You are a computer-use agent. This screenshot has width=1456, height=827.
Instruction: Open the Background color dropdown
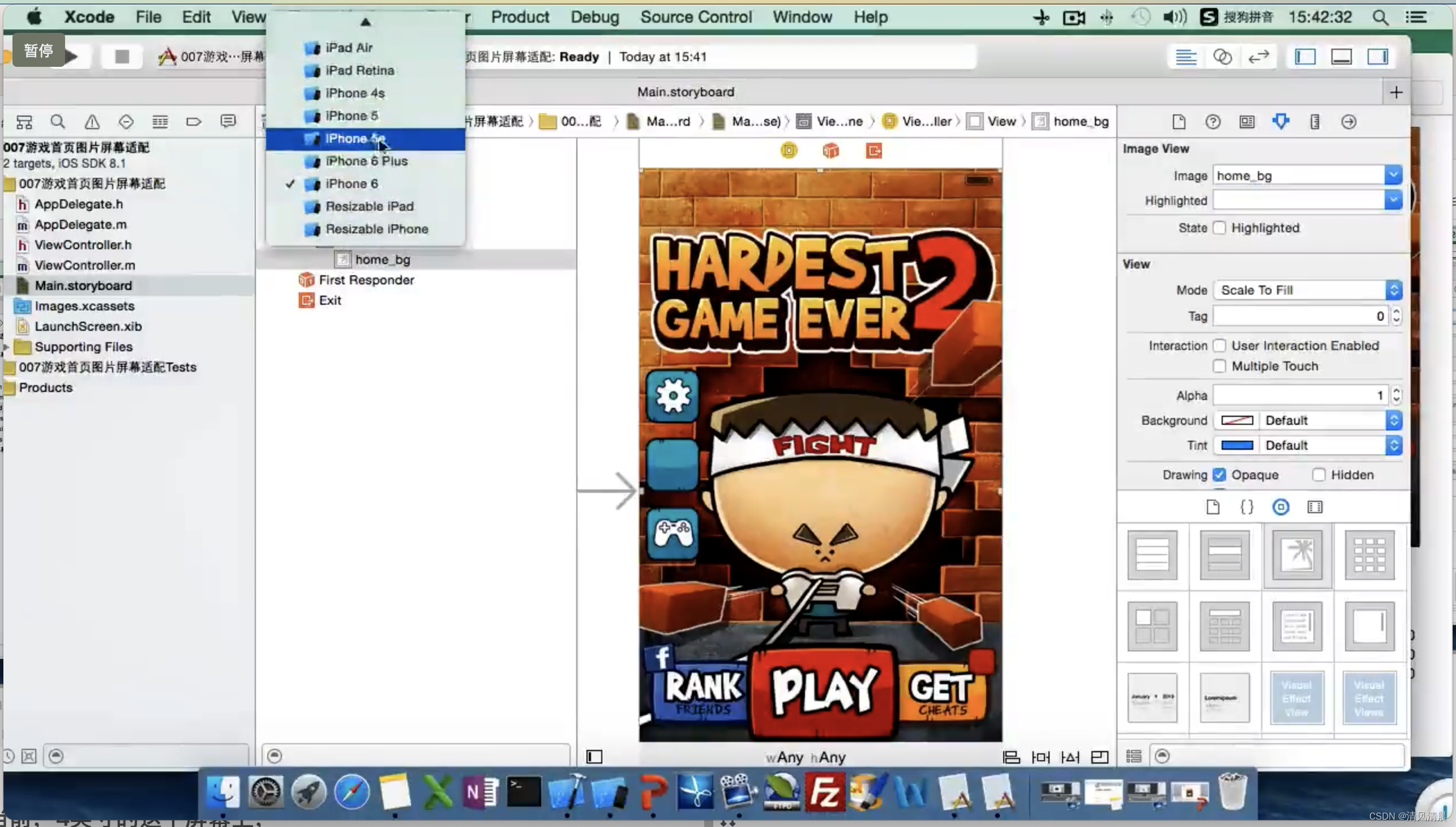point(1394,420)
